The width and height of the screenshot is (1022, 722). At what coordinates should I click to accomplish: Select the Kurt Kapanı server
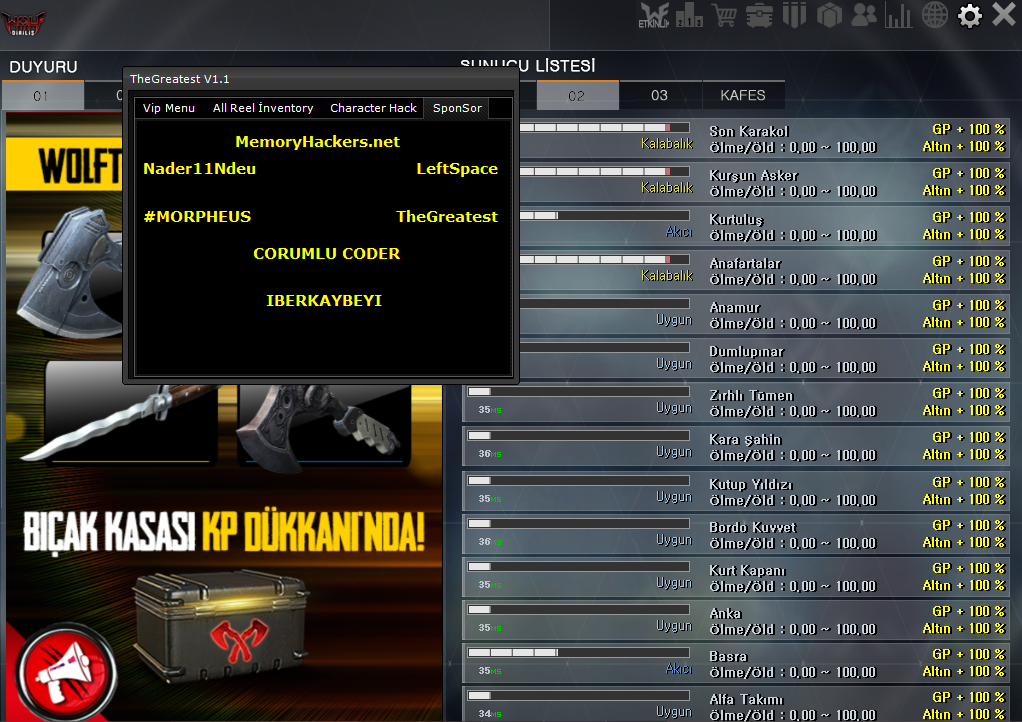pos(736,577)
